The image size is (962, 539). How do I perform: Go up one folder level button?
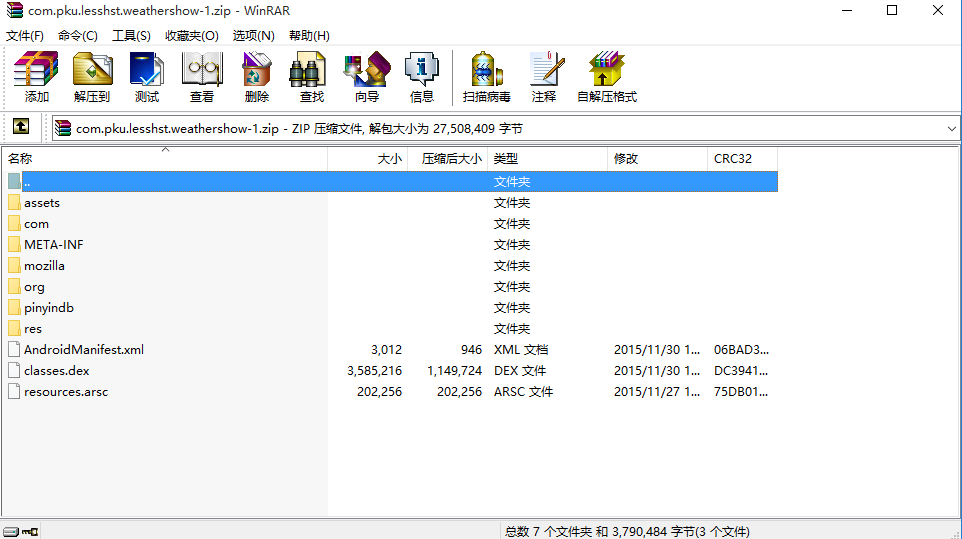click(x=21, y=128)
